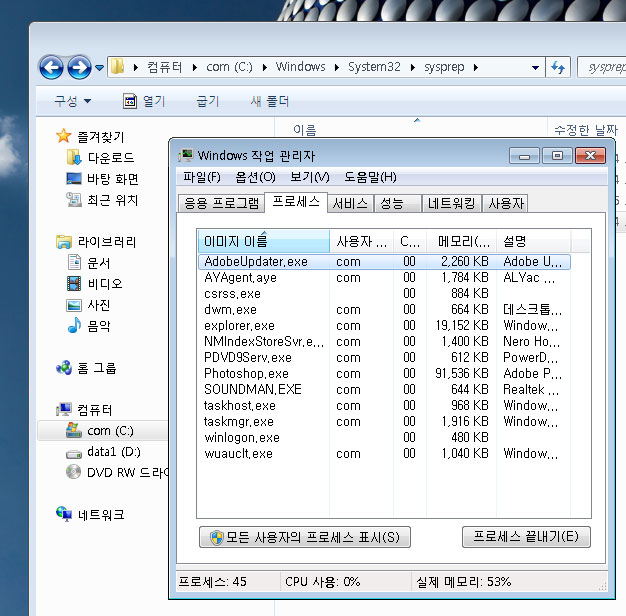Select the 홈 그룹 homegroup icon

[64, 368]
